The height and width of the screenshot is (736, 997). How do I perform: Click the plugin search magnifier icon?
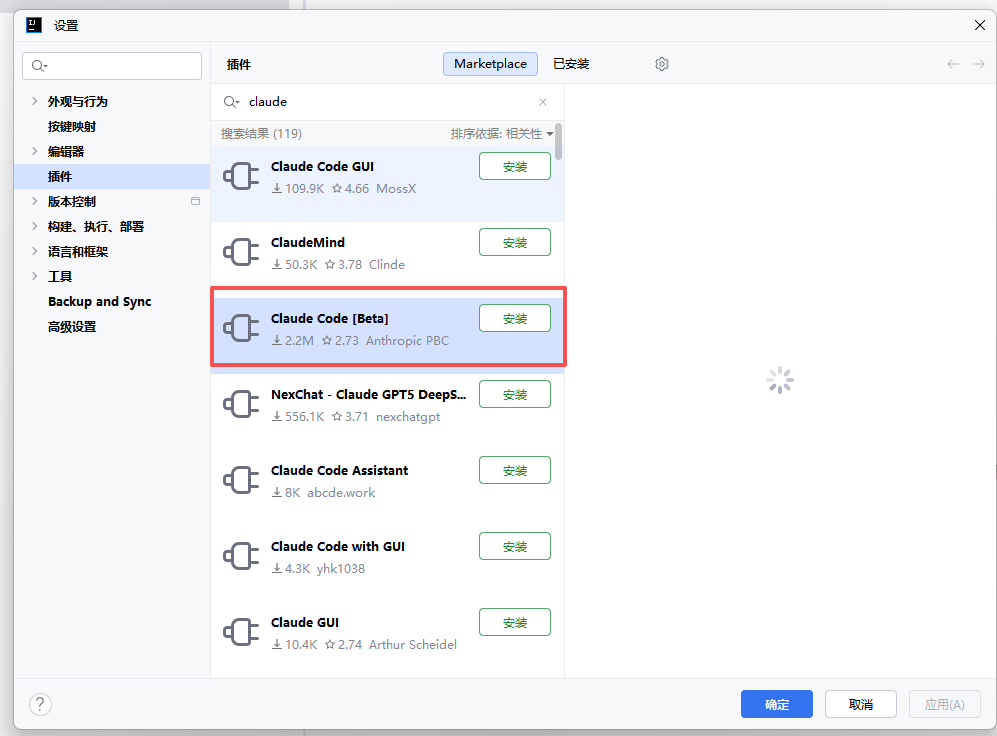tap(231, 102)
